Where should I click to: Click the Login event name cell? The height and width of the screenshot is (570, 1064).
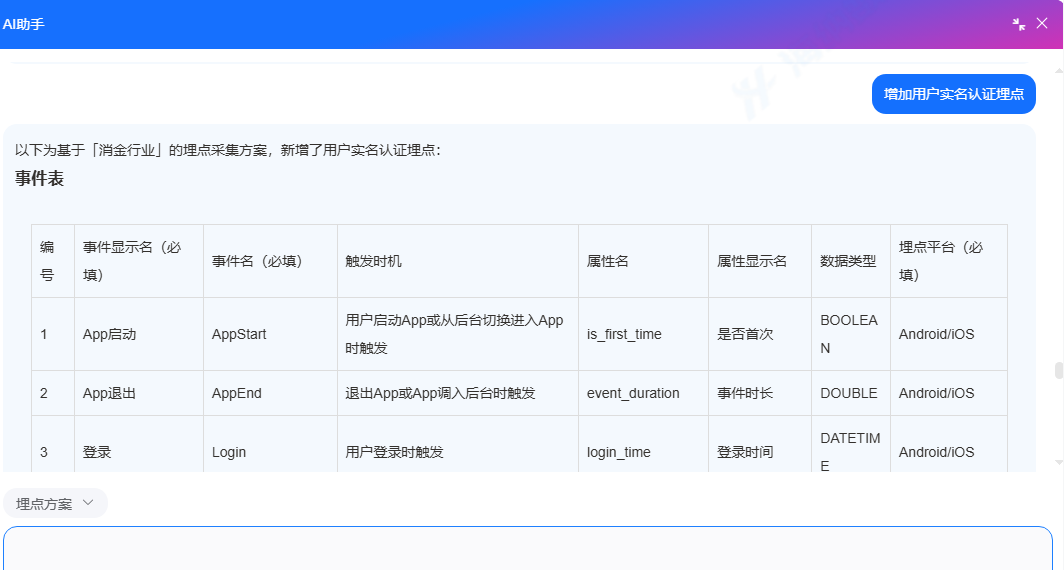[270, 444]
